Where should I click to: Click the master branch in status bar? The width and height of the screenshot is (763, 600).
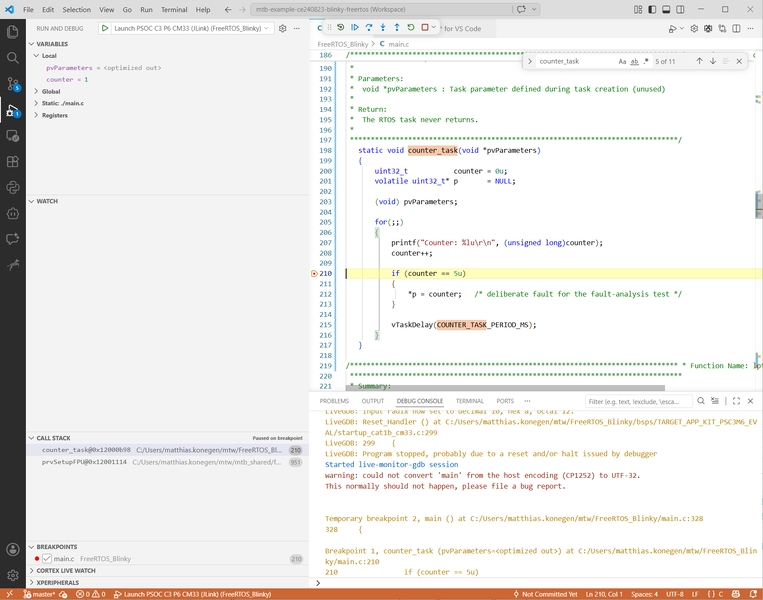click(39, 594)
